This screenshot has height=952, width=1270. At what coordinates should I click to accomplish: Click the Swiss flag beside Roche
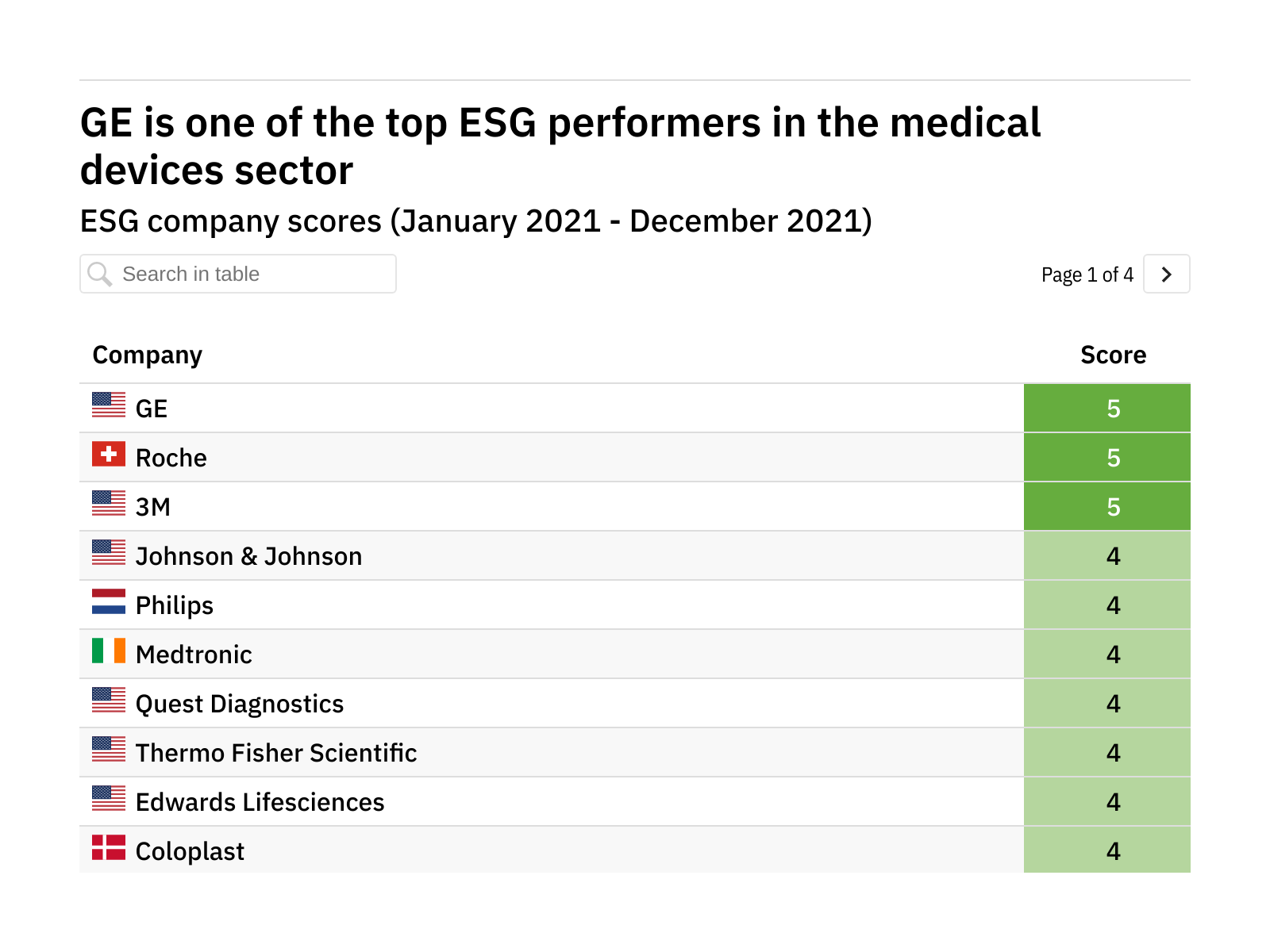tap(109, 454)
